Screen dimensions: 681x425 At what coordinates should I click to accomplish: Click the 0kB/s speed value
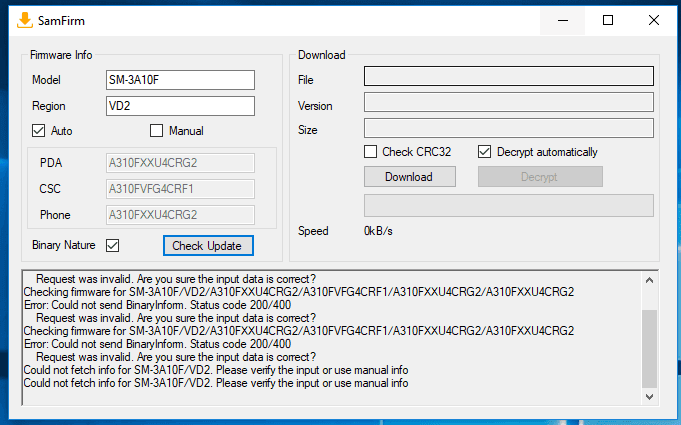378,231
